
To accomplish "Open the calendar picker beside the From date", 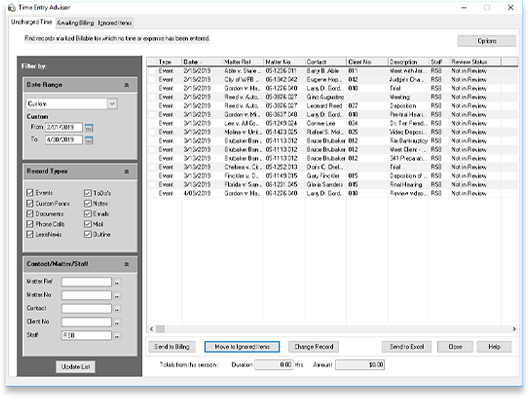I will click(89, 128).
